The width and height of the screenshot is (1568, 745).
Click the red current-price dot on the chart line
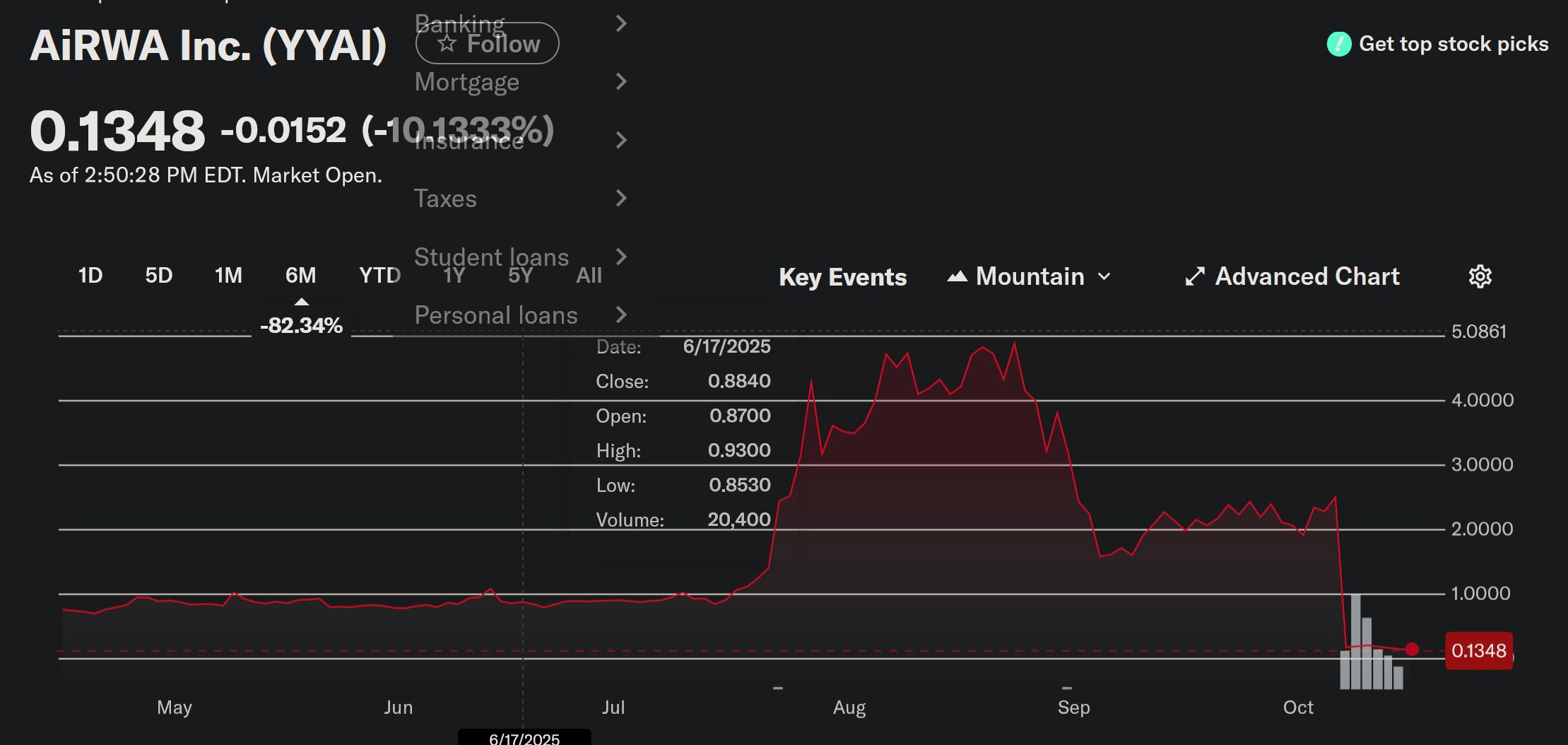[1412, 650]
